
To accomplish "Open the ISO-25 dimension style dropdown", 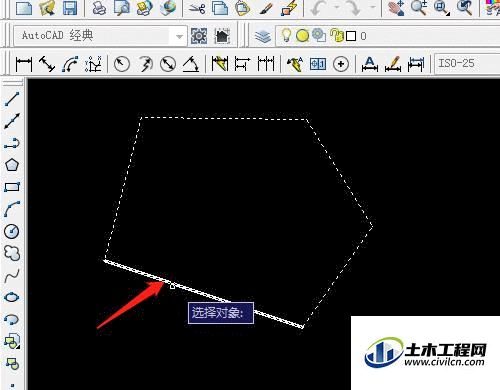I will 467,63.
